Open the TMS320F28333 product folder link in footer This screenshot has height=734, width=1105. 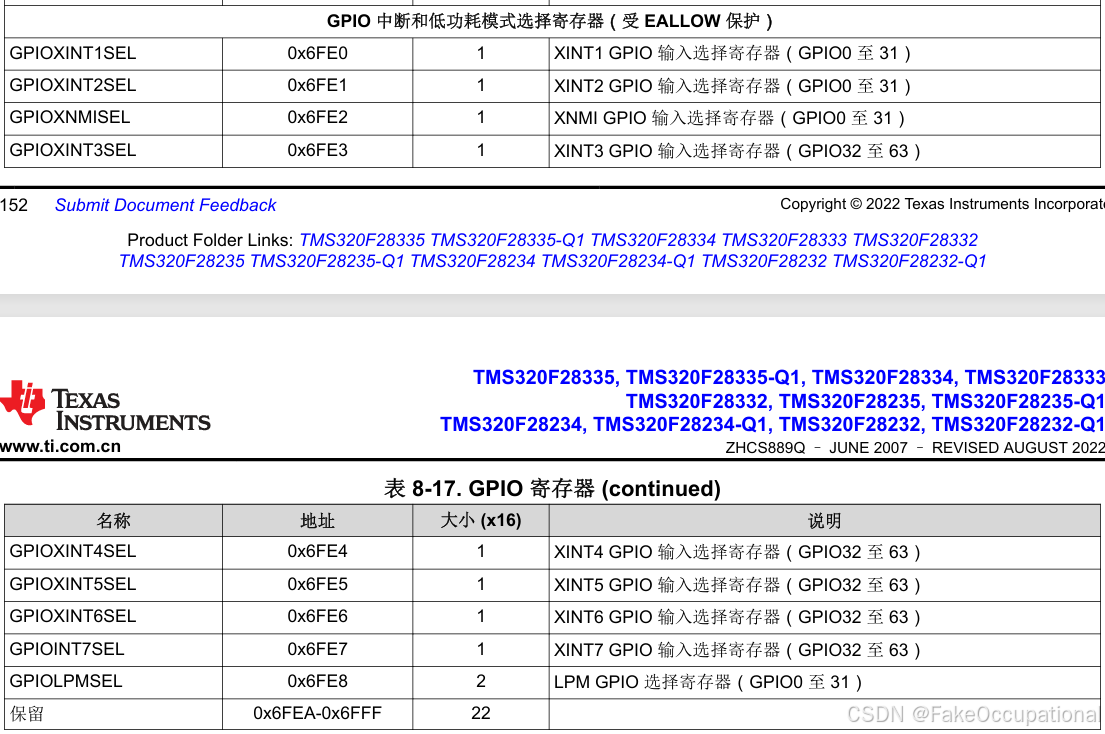pyautogui.click(x=784, y=240)
